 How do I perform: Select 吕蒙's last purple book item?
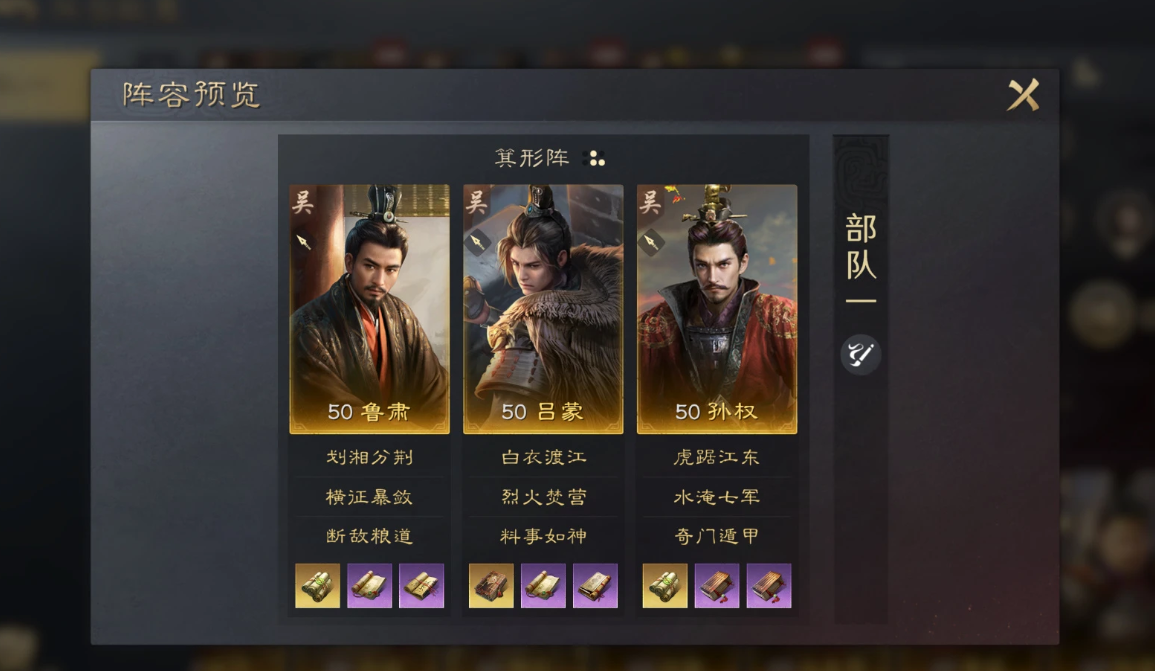[595, 586]
